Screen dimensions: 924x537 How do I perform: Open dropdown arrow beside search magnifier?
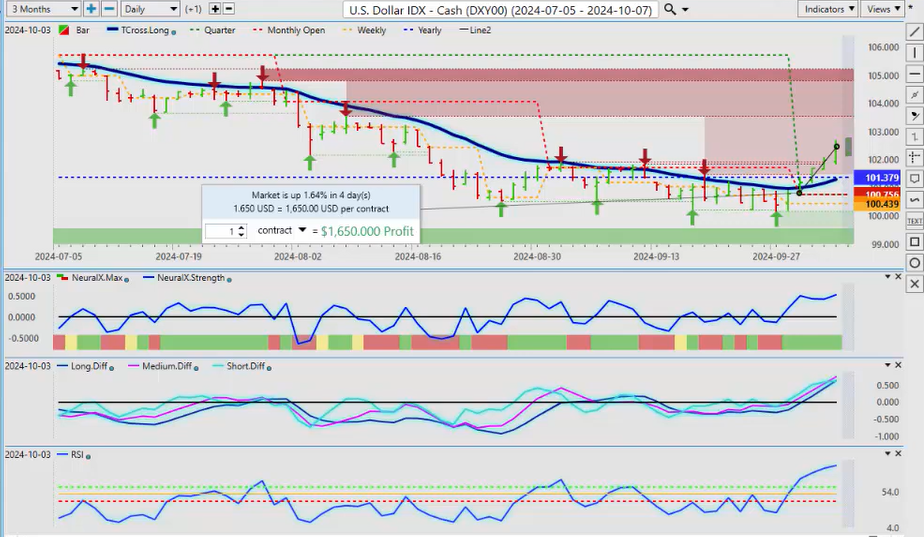[685, 9]
